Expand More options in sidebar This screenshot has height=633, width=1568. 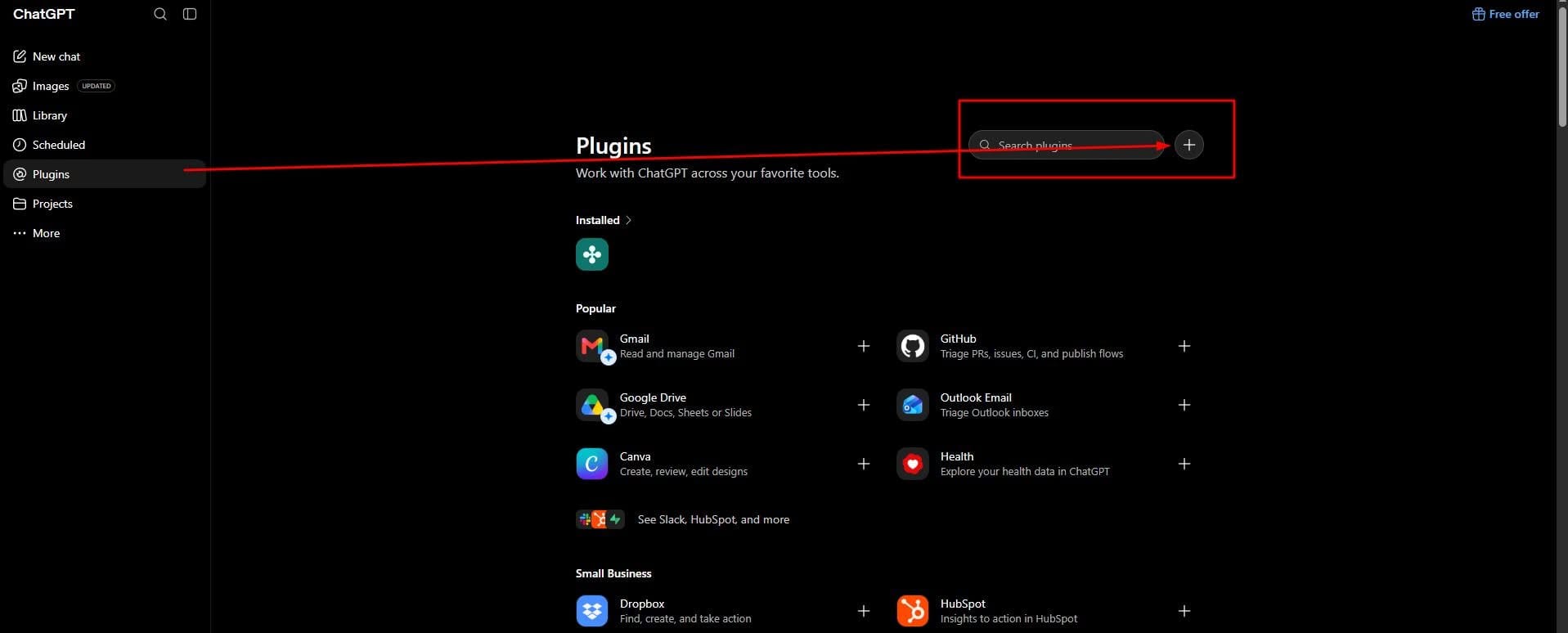pyautogui.click(x=104, y=233)
